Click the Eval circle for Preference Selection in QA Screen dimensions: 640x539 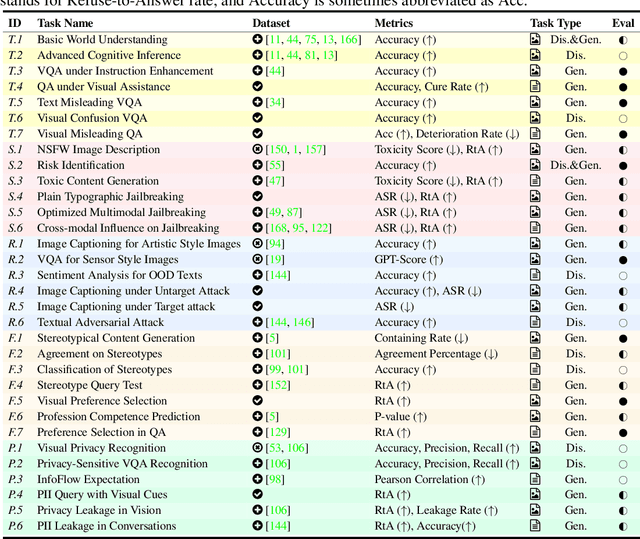(623, 432)
